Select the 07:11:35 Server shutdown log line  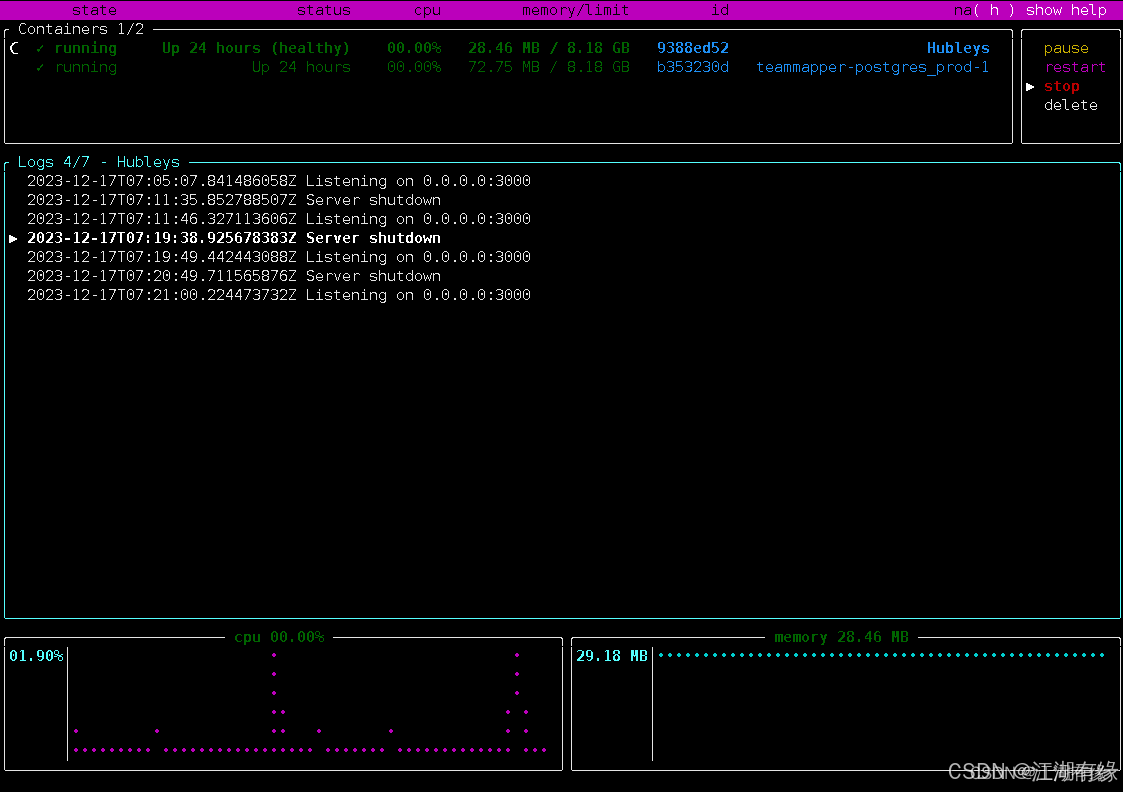(233, 201)
